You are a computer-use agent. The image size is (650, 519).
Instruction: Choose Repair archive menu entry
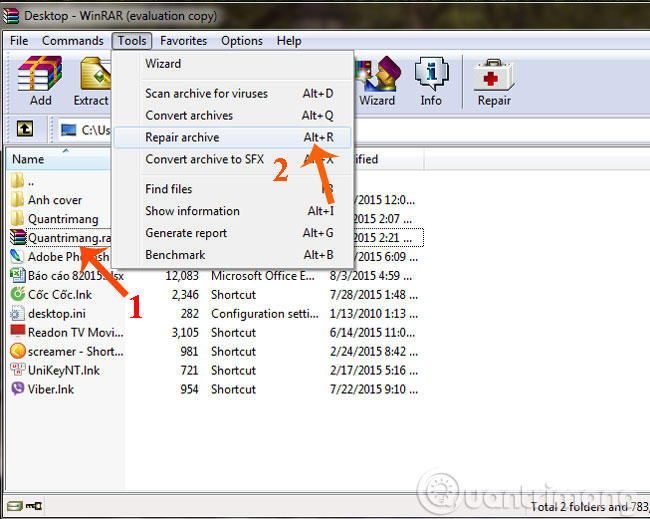[232, 137]
